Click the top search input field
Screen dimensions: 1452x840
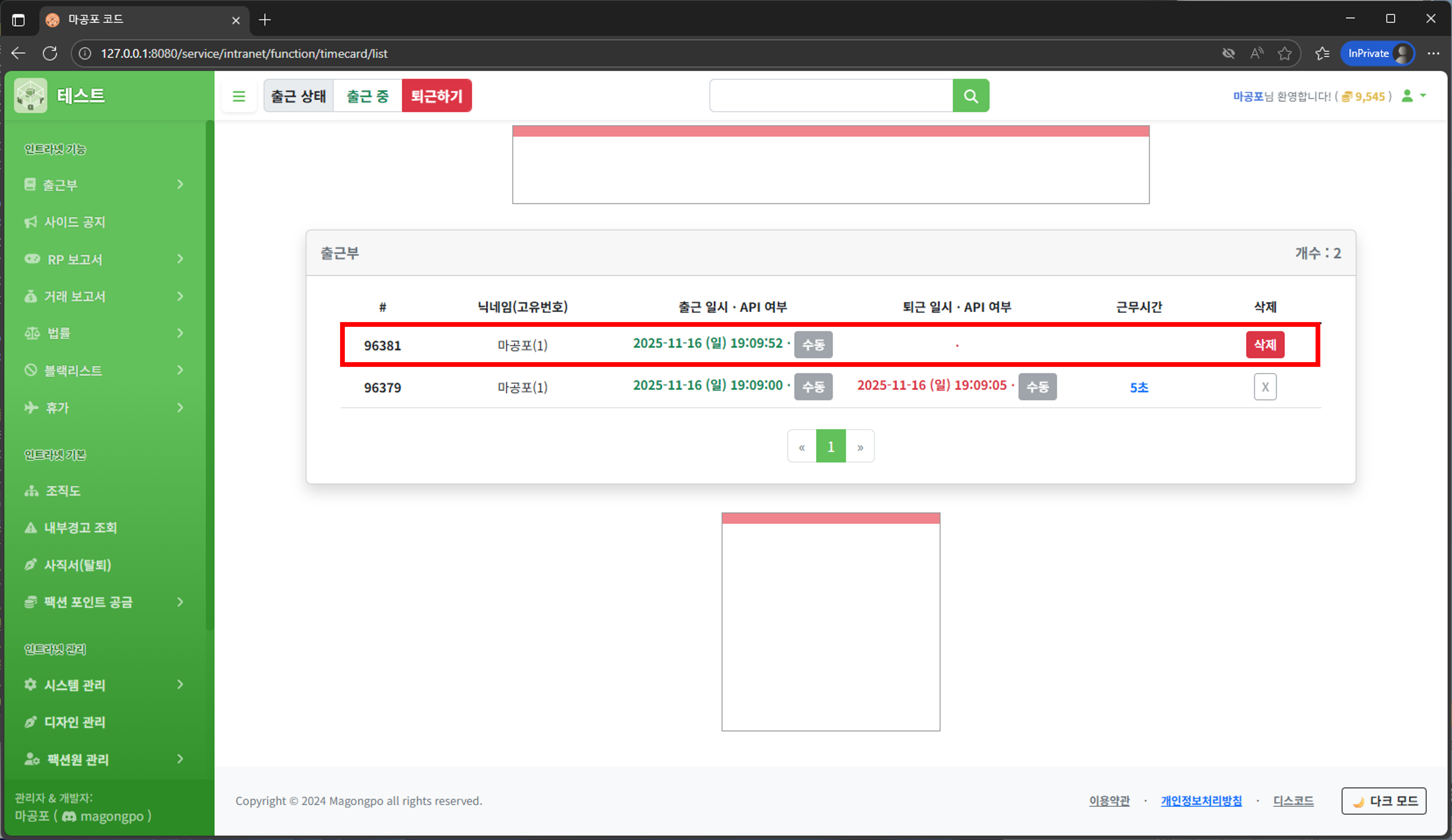[830, 96]
